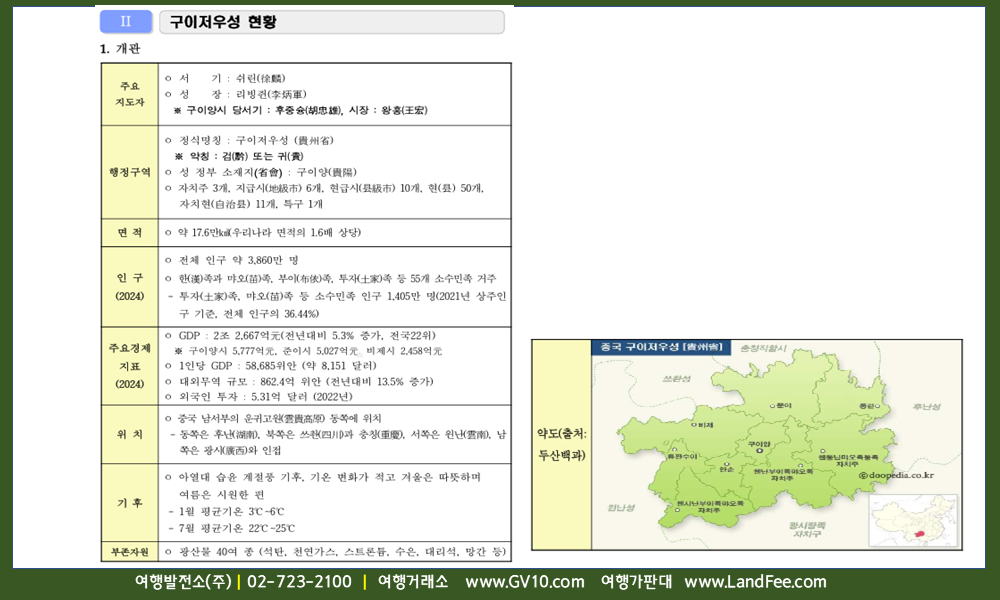The image size is (1000, 600).
Task: Click the 여행가판대 footer text
Action: pyautogui.click(x=636, y=582)
